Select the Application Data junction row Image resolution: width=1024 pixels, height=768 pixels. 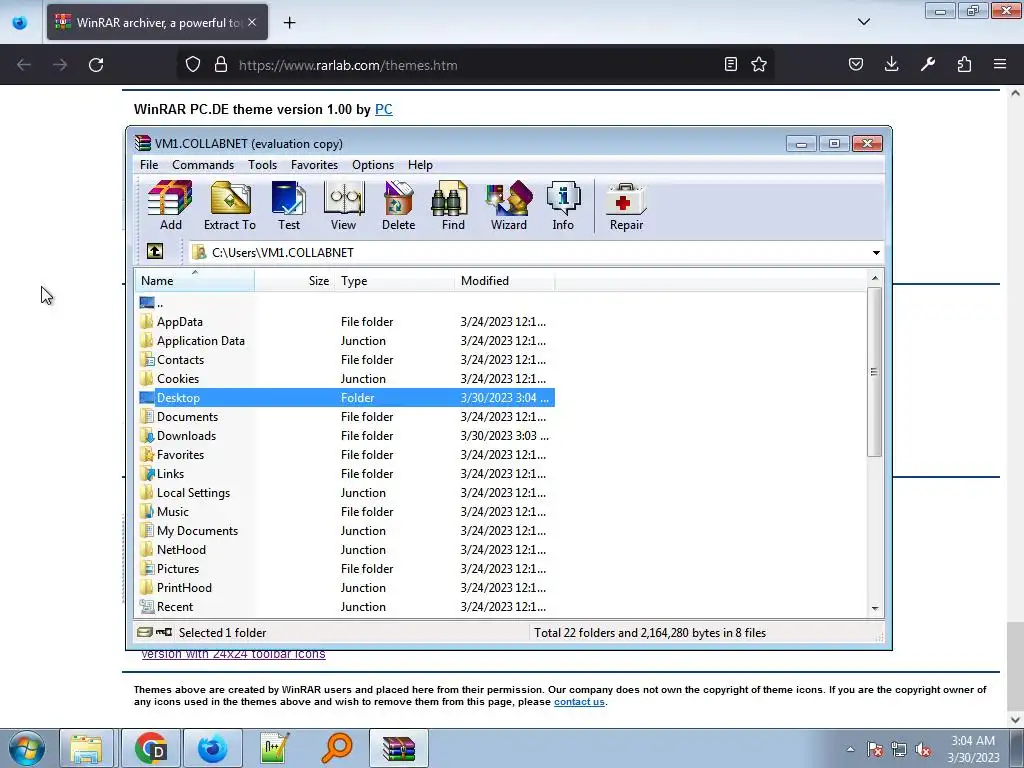click(x=345, y=341)
